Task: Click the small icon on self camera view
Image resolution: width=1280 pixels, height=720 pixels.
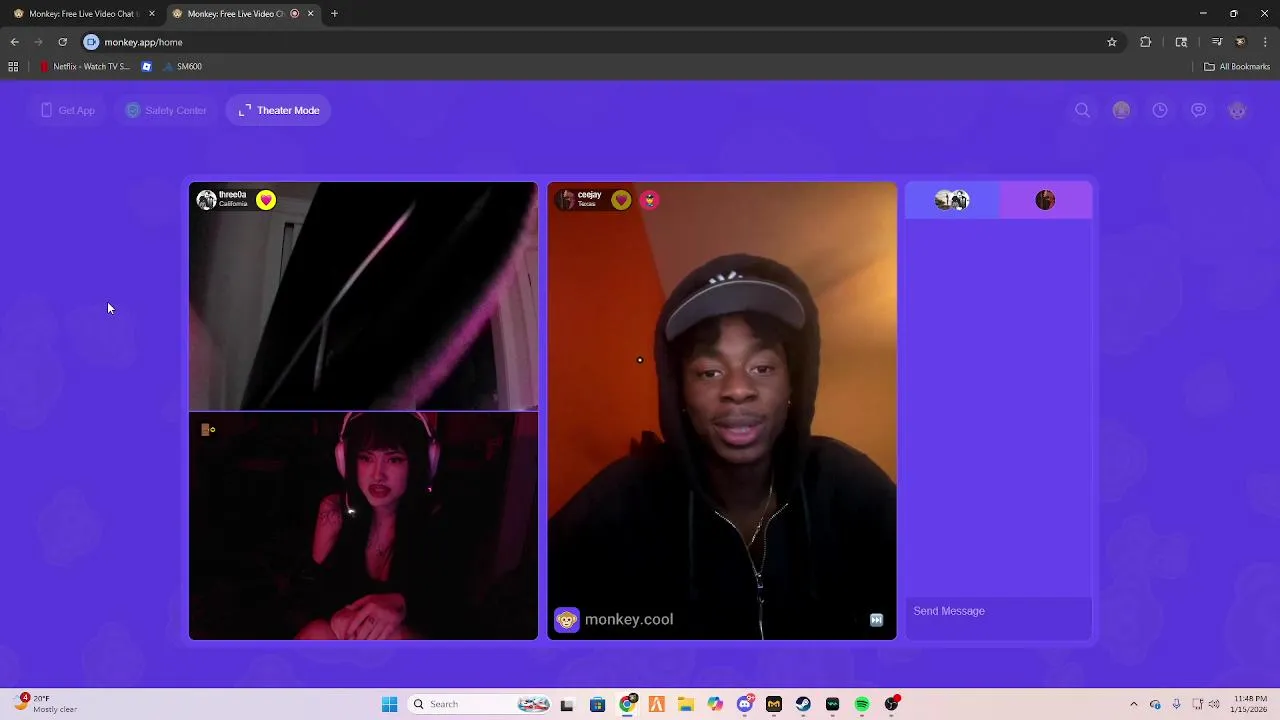Action: tap(208, 430)
